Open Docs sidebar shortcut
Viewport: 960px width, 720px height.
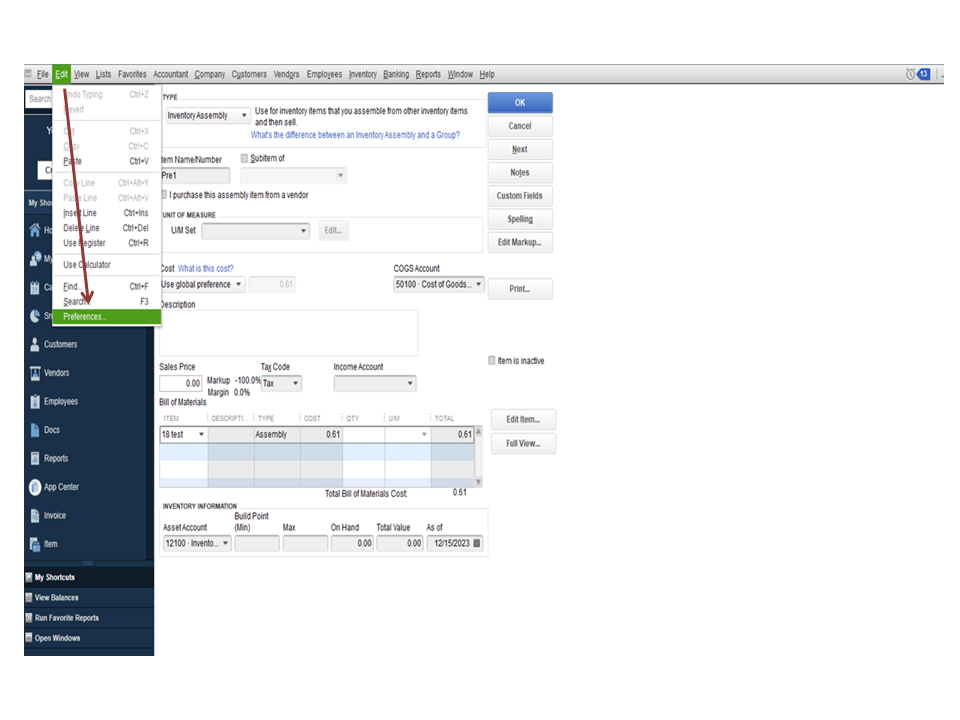click(51, 430)
